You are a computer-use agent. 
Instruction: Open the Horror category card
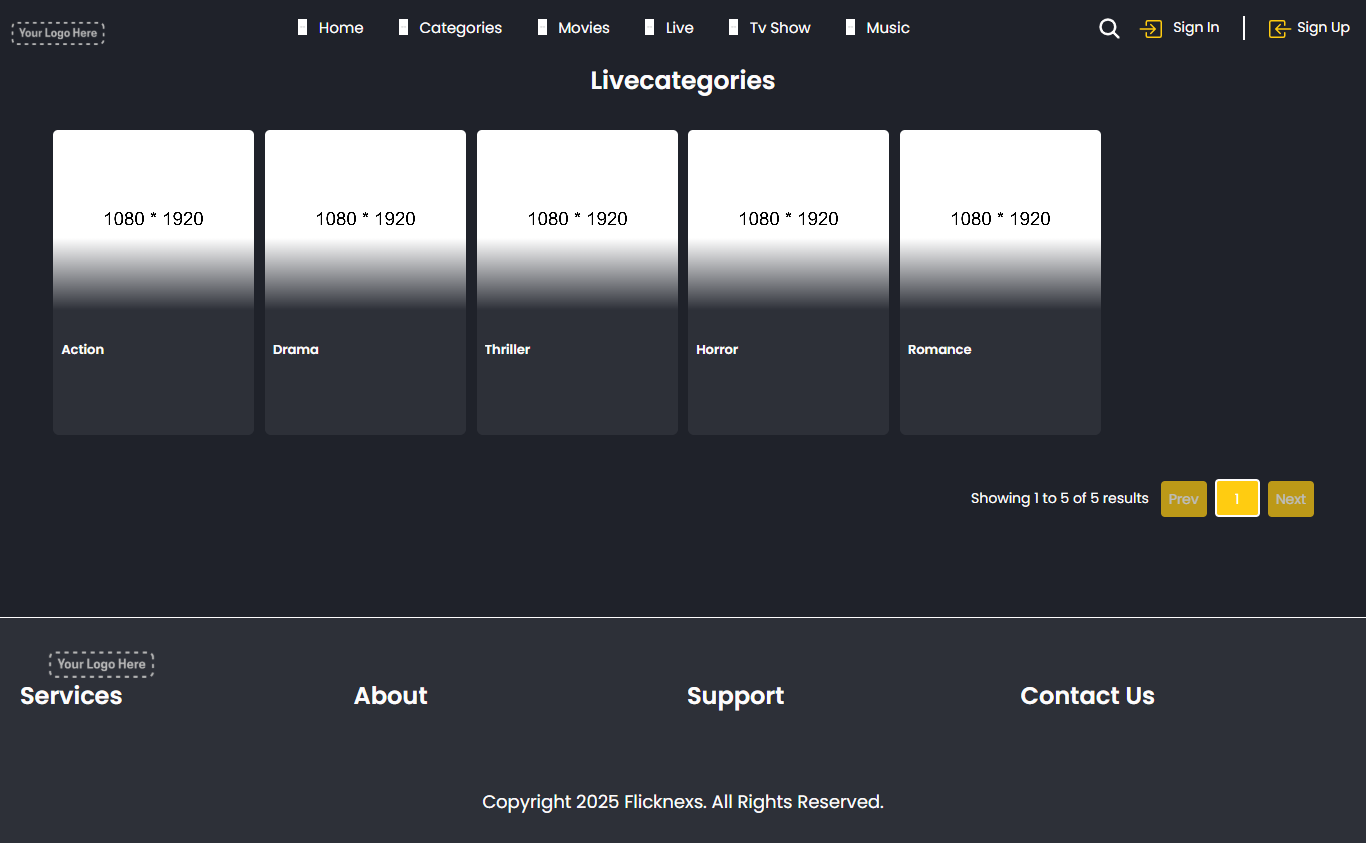(788, 282)
